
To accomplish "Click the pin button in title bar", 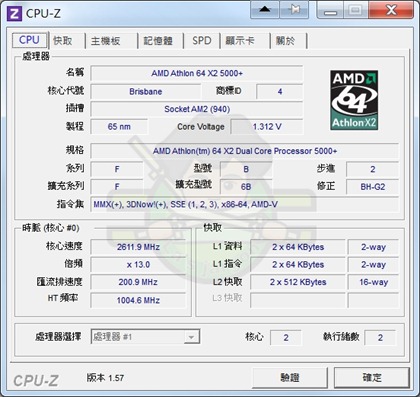I will 294,9.
